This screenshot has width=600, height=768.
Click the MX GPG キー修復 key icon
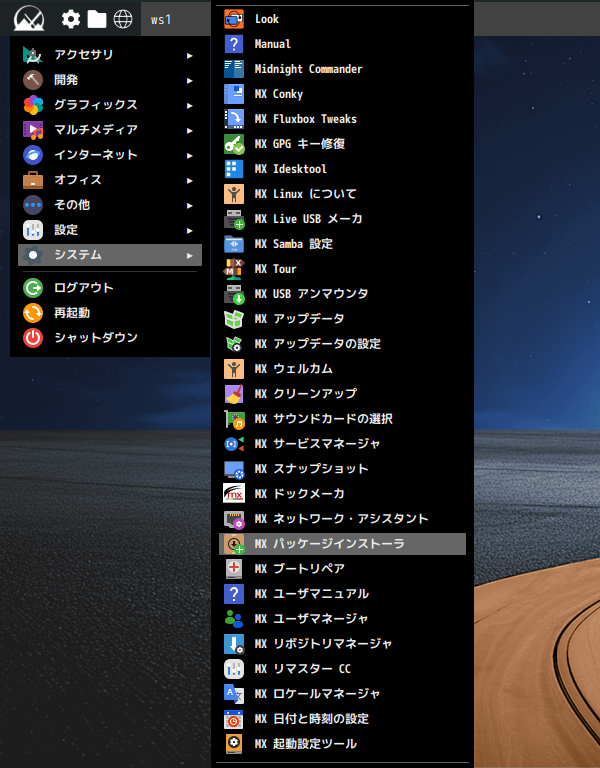point(234,144)
